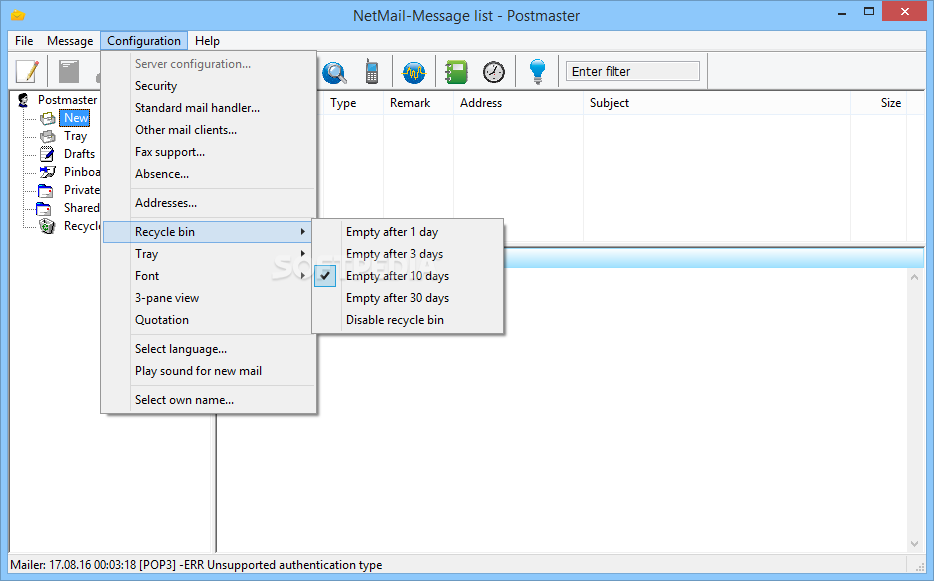Viewport: 934px width, 581px height.
Task: Open the search magnifier toolbar icon
Action: (334, 72)
